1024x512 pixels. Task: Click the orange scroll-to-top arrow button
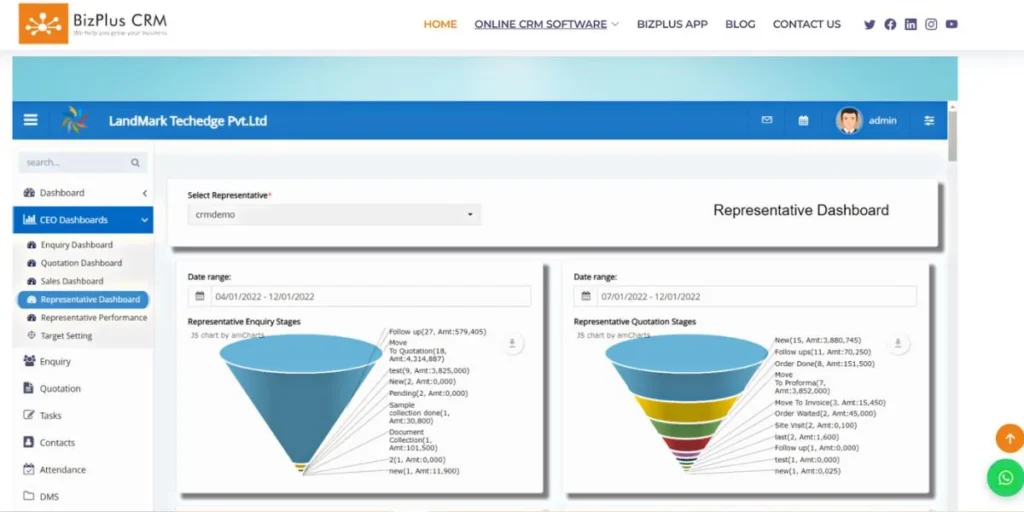pyautogui.click(x=1010, y=438)
